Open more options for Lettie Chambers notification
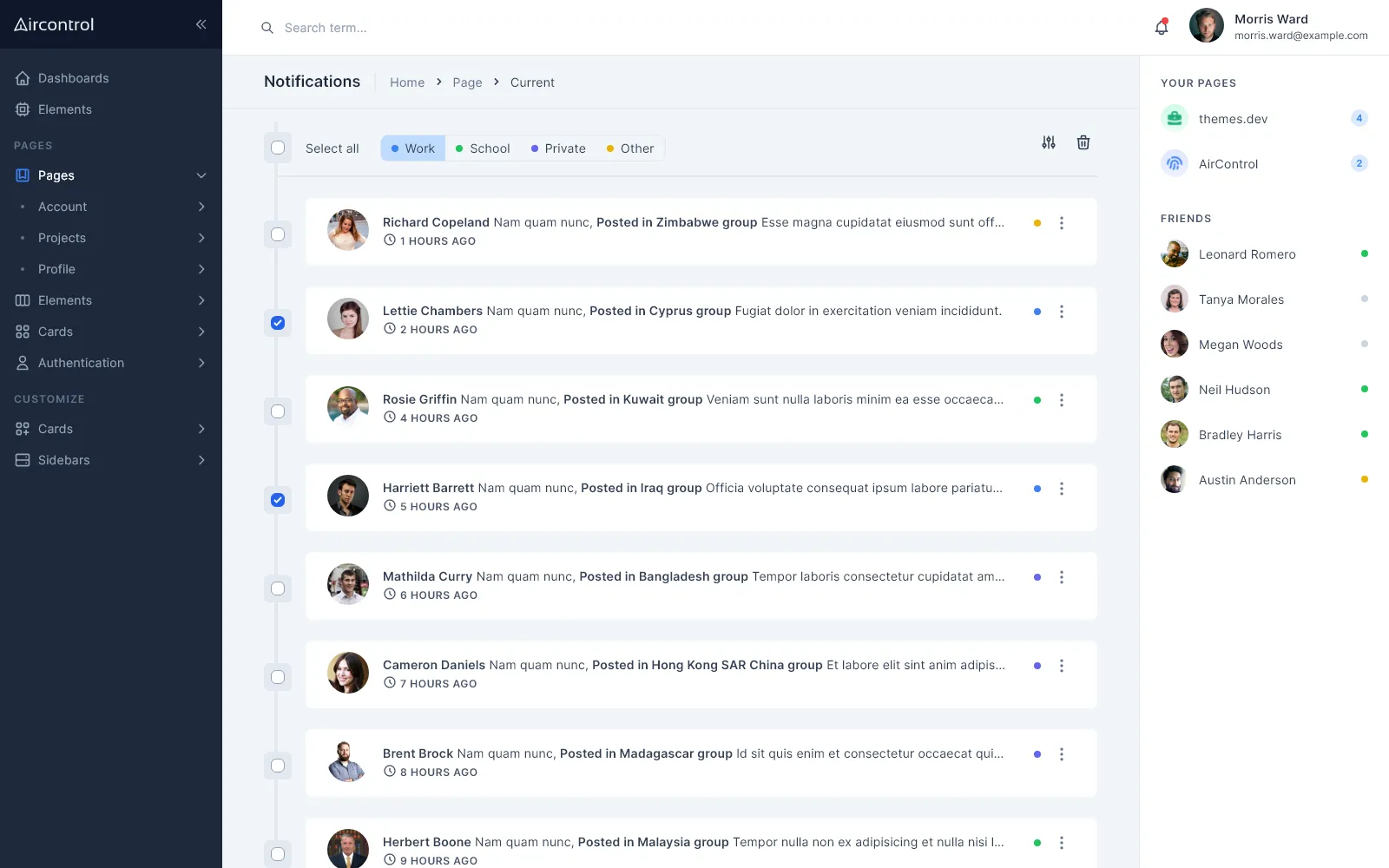This screenshot has width=1389, height=868. coord(1061,312)
